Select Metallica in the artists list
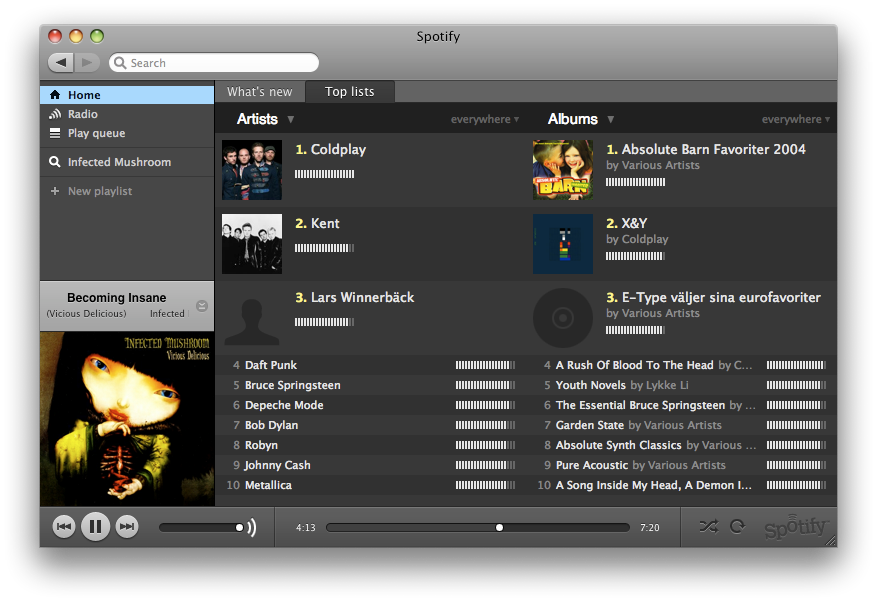Image resolution: width=877 pixels, height=602 pixels. 370,485
